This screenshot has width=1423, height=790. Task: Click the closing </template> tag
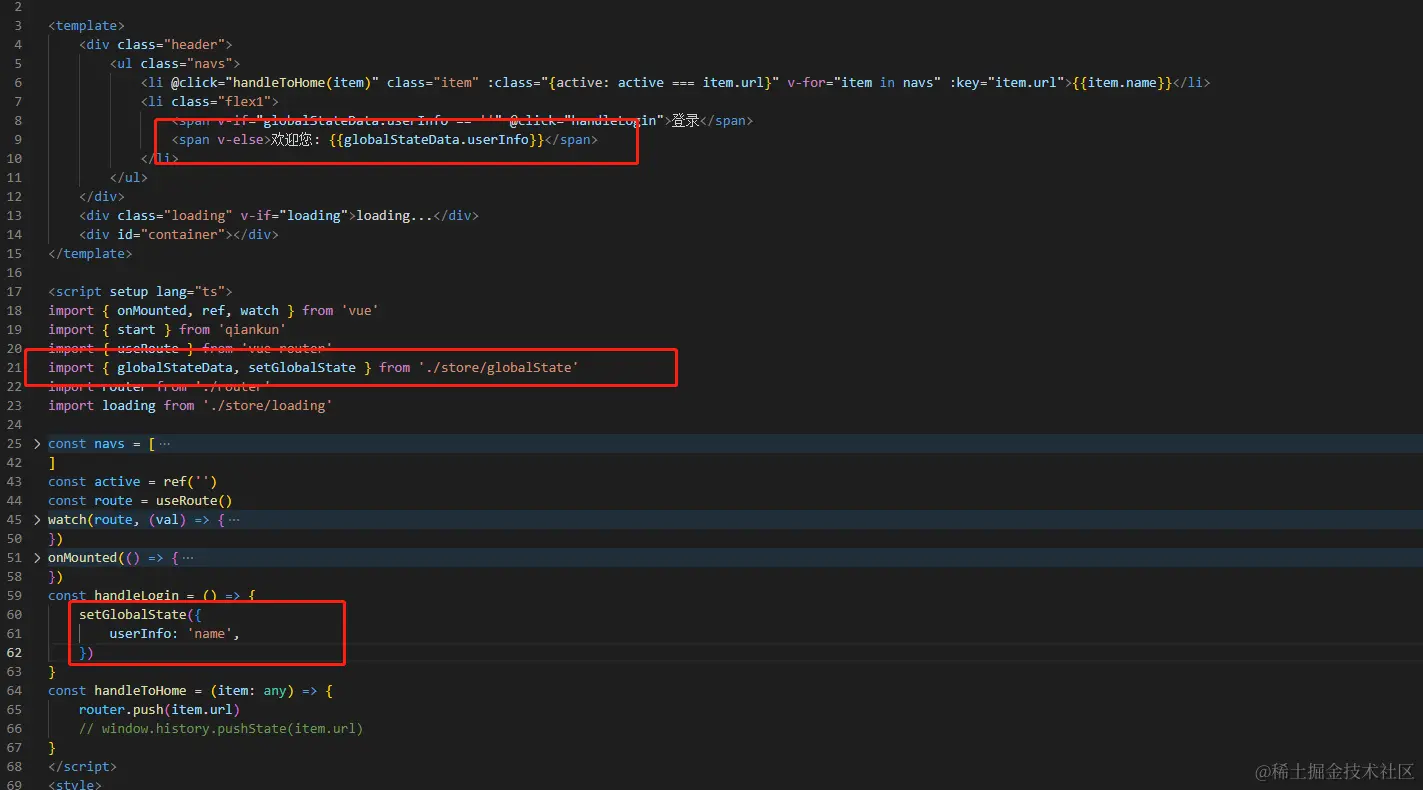90,253
